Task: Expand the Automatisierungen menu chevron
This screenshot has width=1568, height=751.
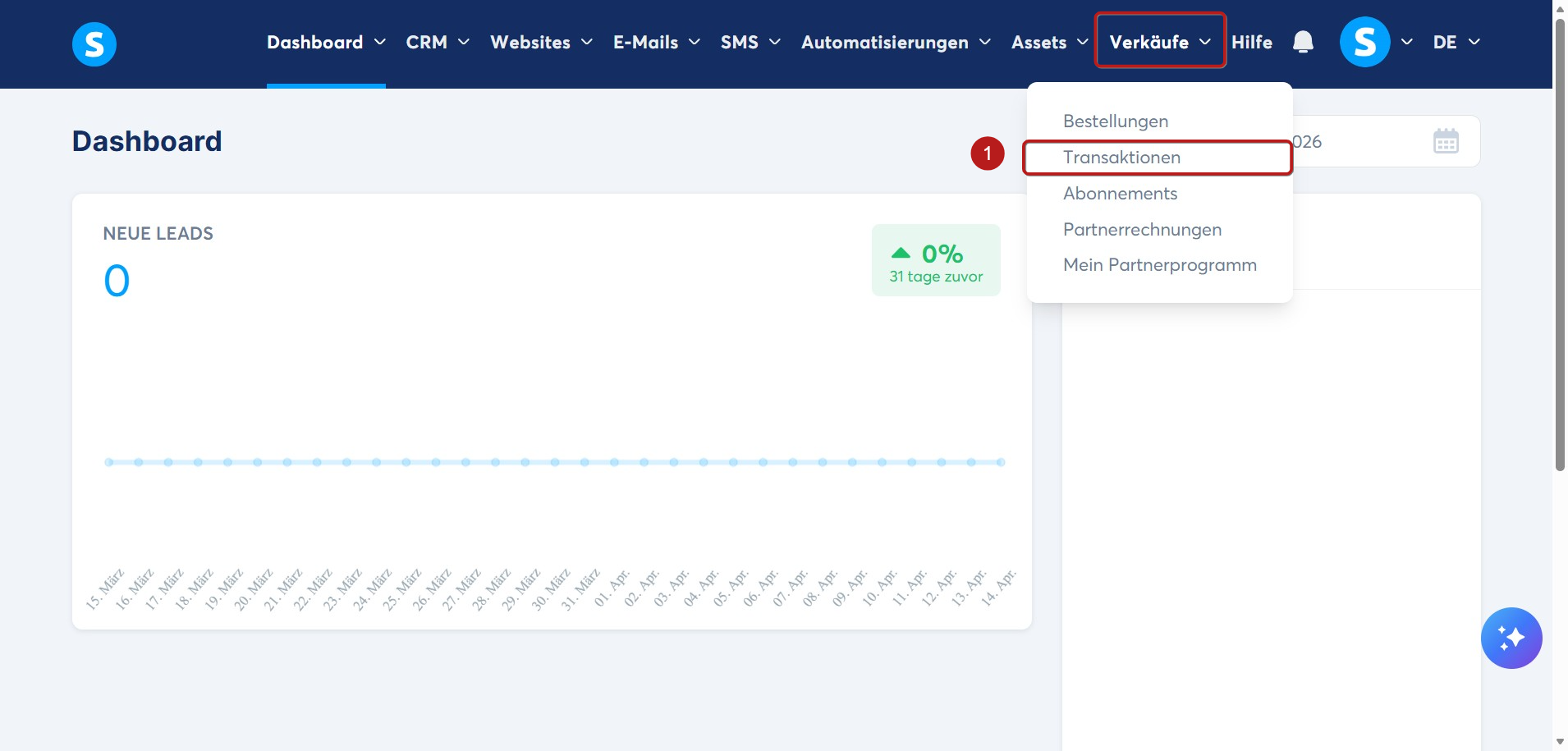Action: coord(985,42)
